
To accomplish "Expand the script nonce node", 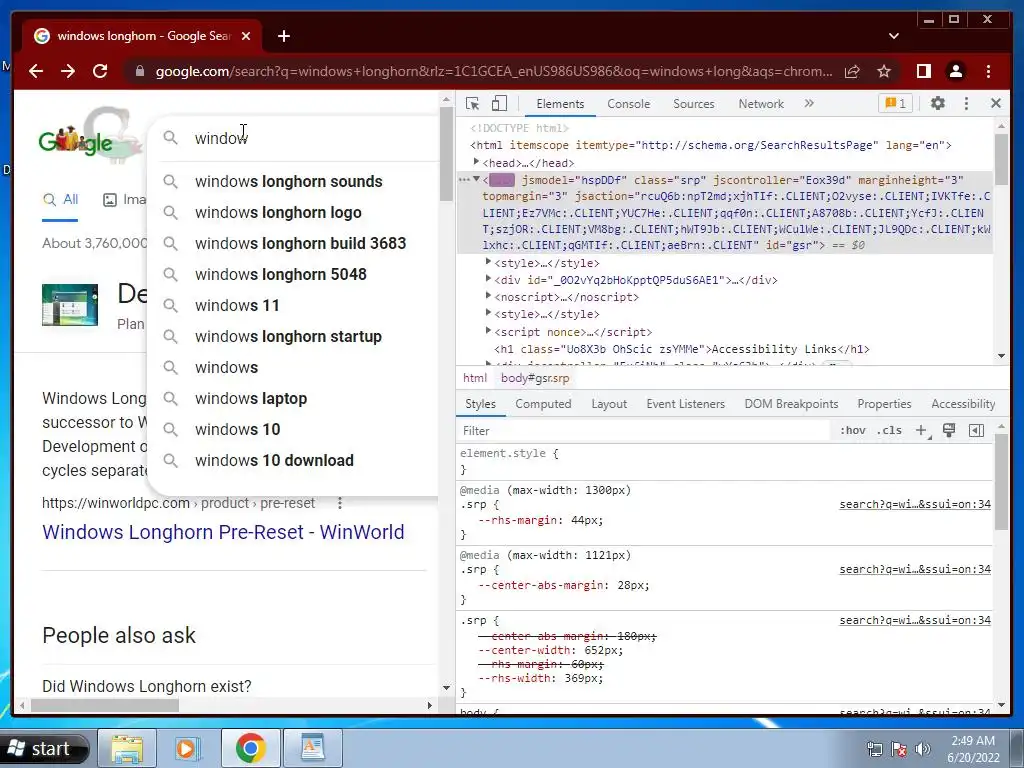I will pyautogui.click(x=488, y=330).
